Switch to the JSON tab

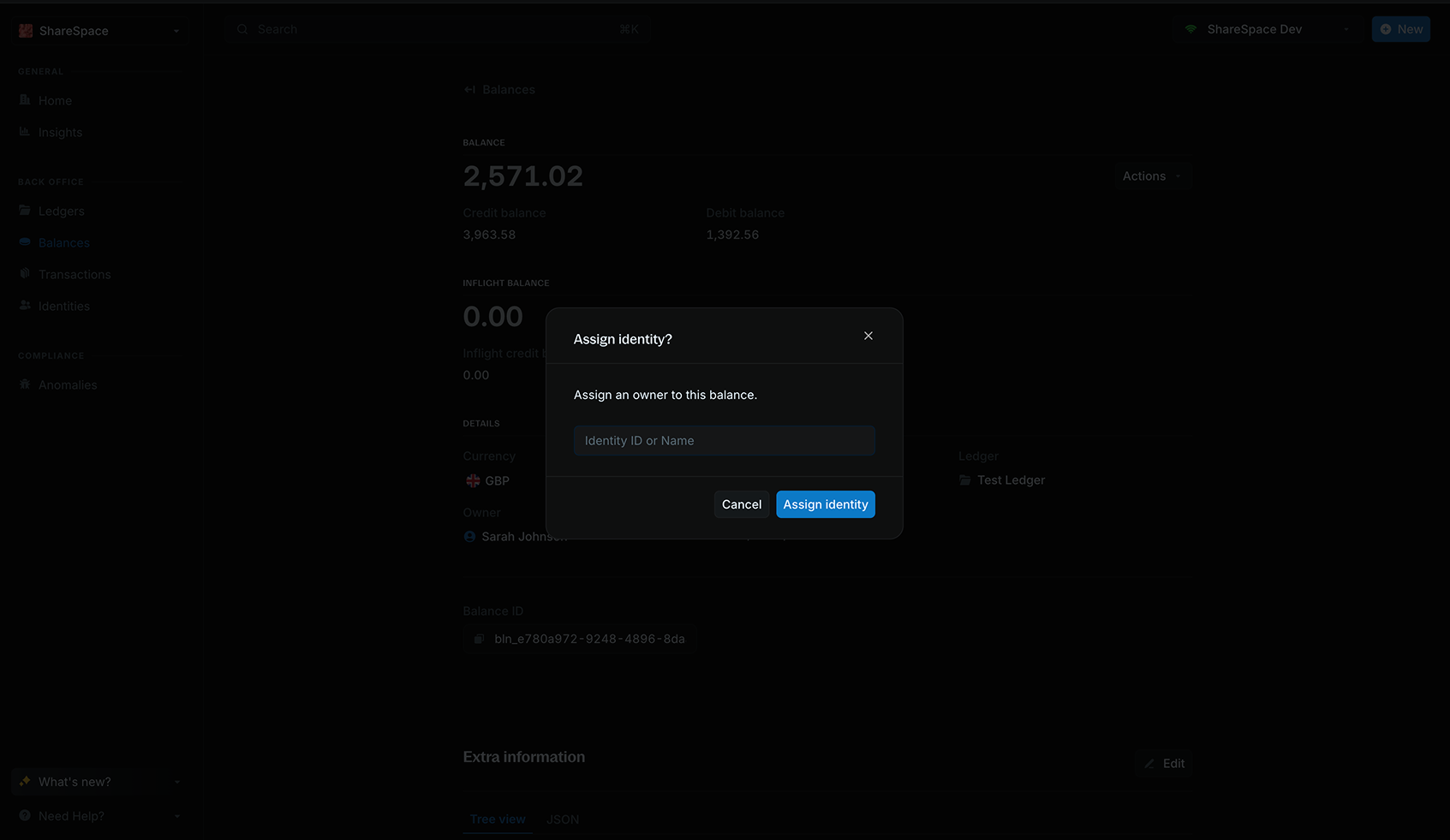(563, 819)
